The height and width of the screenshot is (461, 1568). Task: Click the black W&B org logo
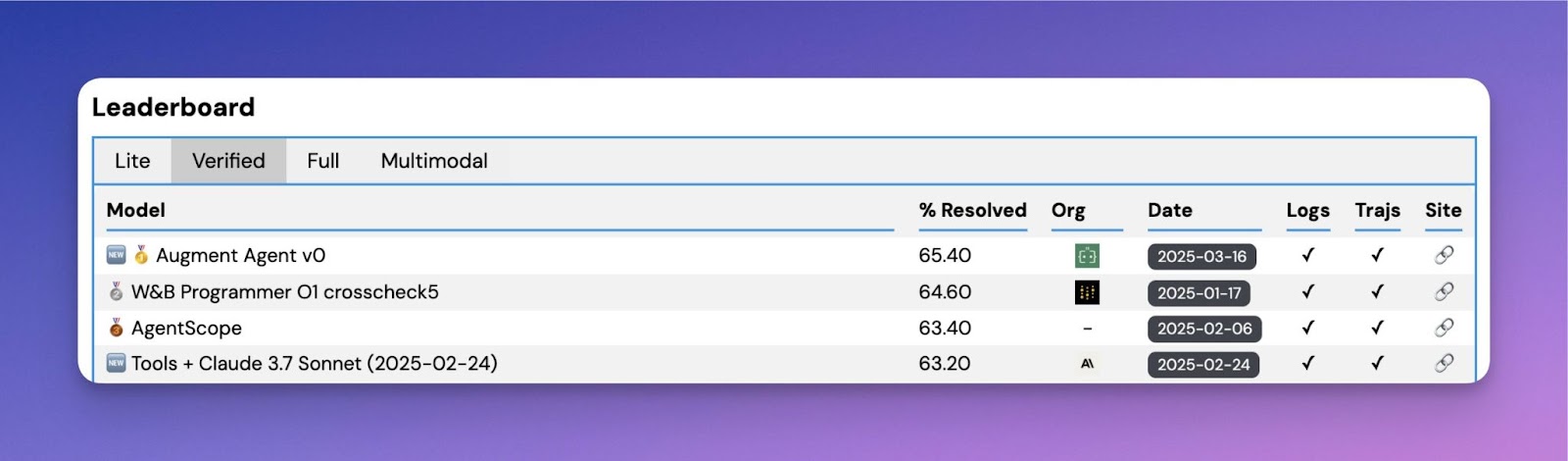pyautogui.click(x=1087, y=292)
